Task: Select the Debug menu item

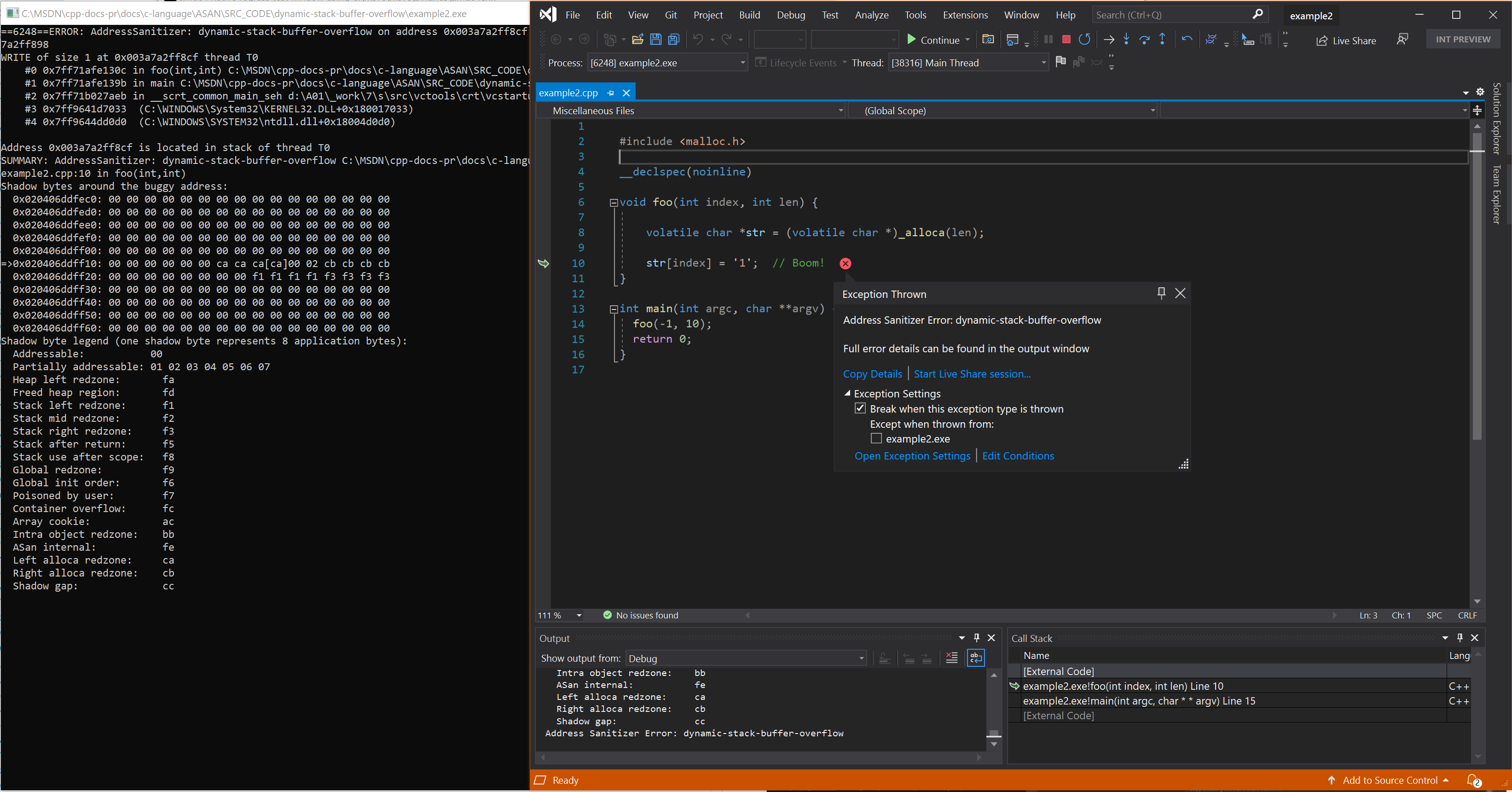Action: [x=792, y=14]
